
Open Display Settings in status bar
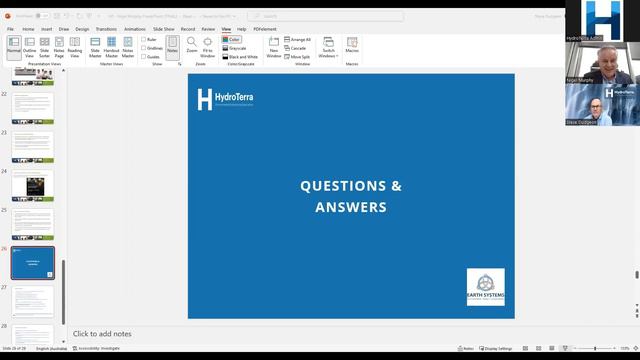(496, 349)
